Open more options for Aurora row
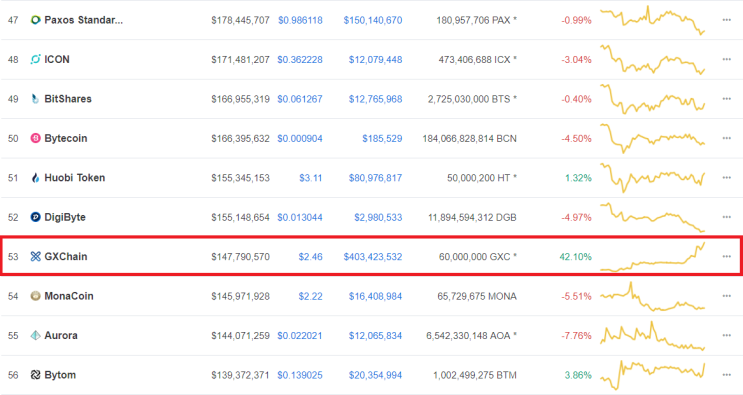 (x=726, y=335)
